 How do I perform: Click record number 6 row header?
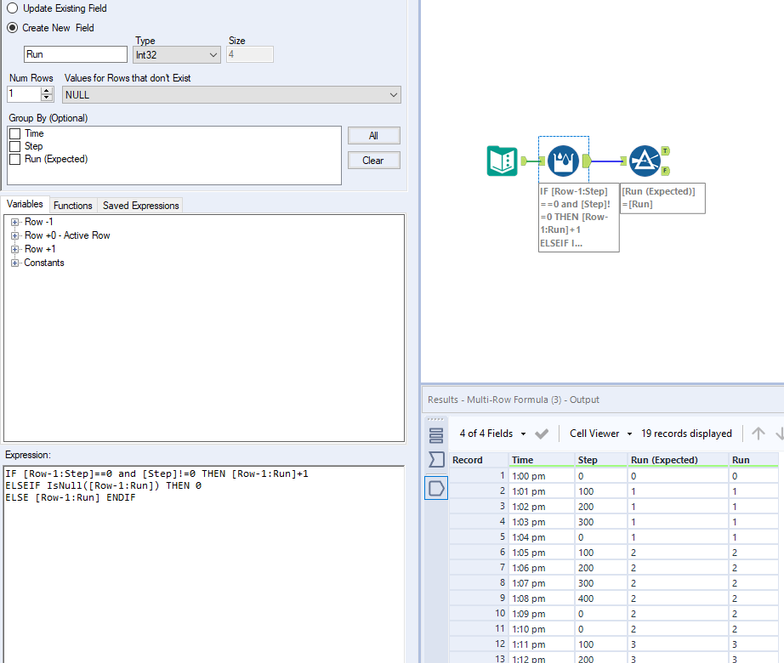478,552
